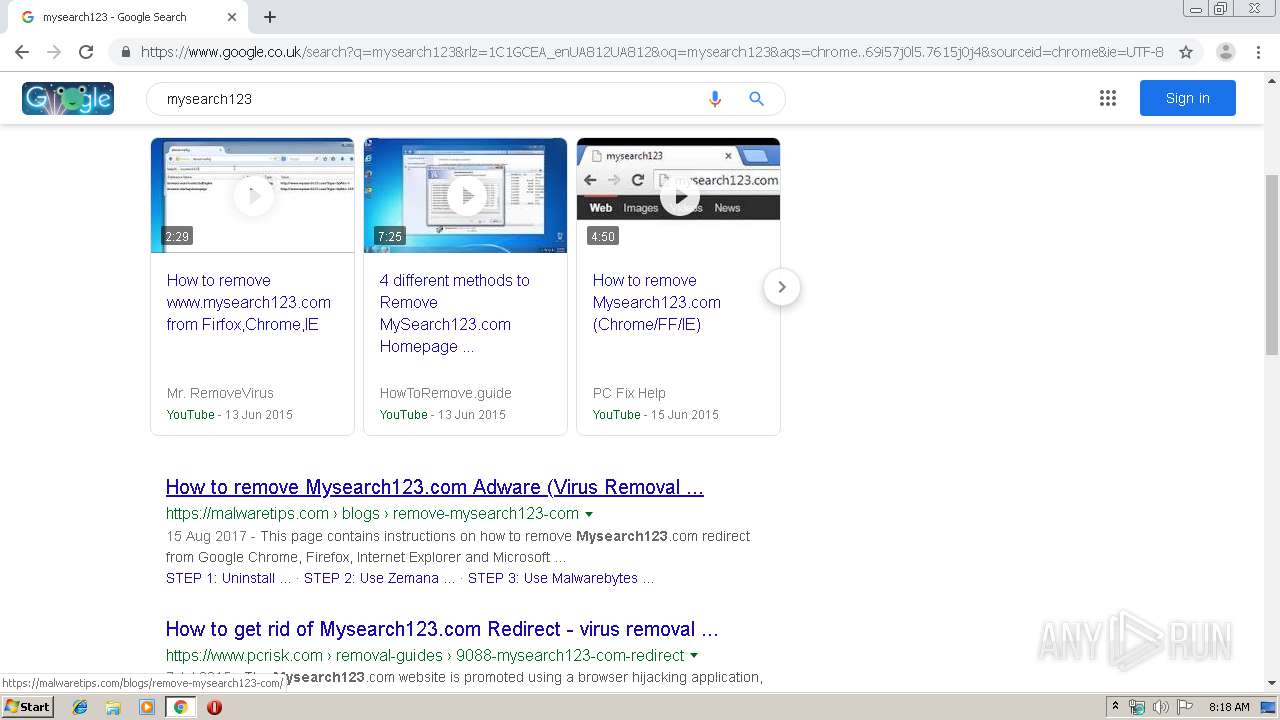Show next videos with carousel arrow
This screenshot has width=1280, height=720.
[781, 287]
